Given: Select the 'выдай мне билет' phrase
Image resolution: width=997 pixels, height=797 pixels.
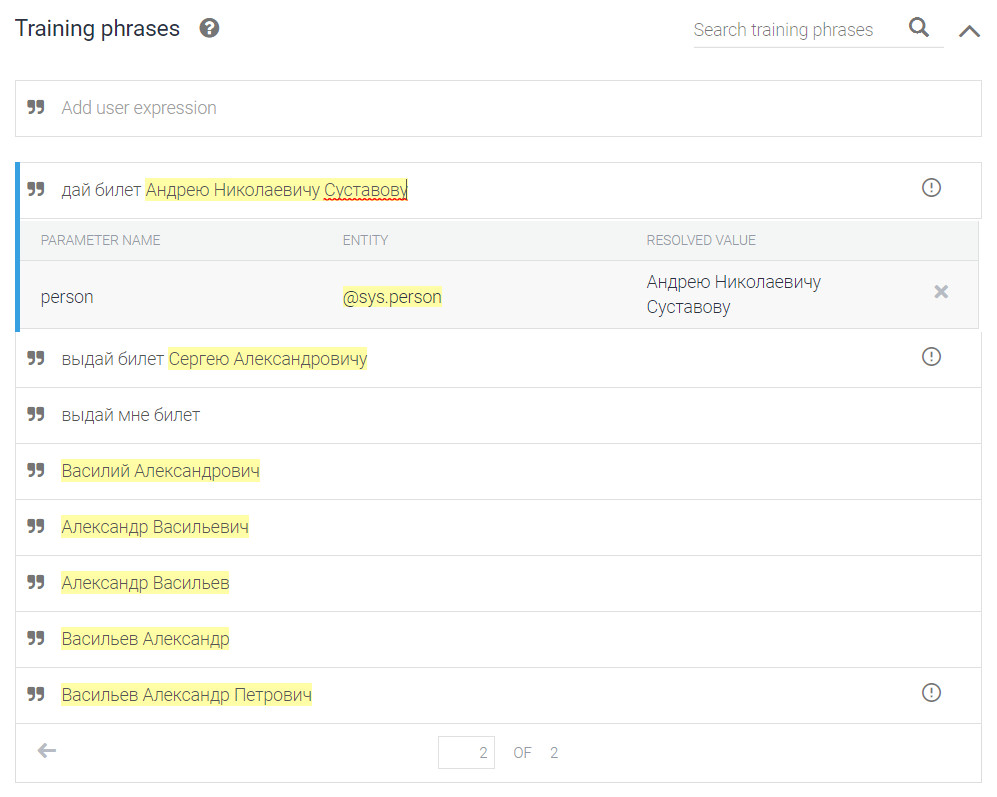Looking at the screenshot, I should pos(131,415).
